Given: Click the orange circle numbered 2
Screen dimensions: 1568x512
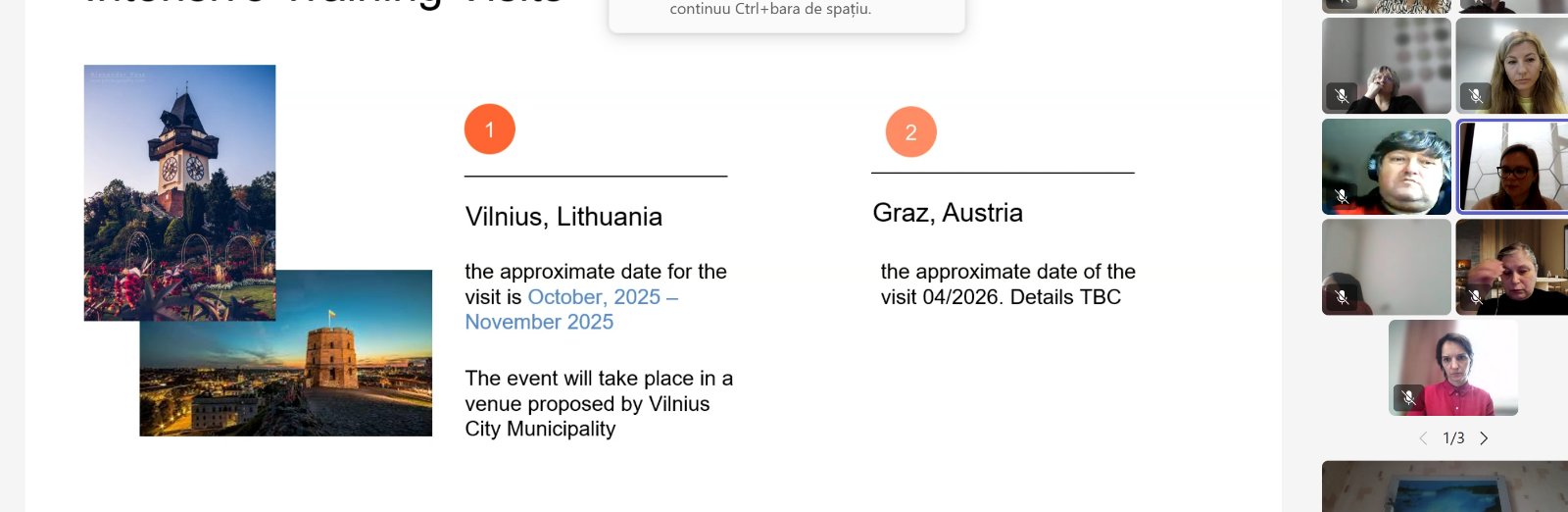Looking at the screenshot, I should 910,132.
